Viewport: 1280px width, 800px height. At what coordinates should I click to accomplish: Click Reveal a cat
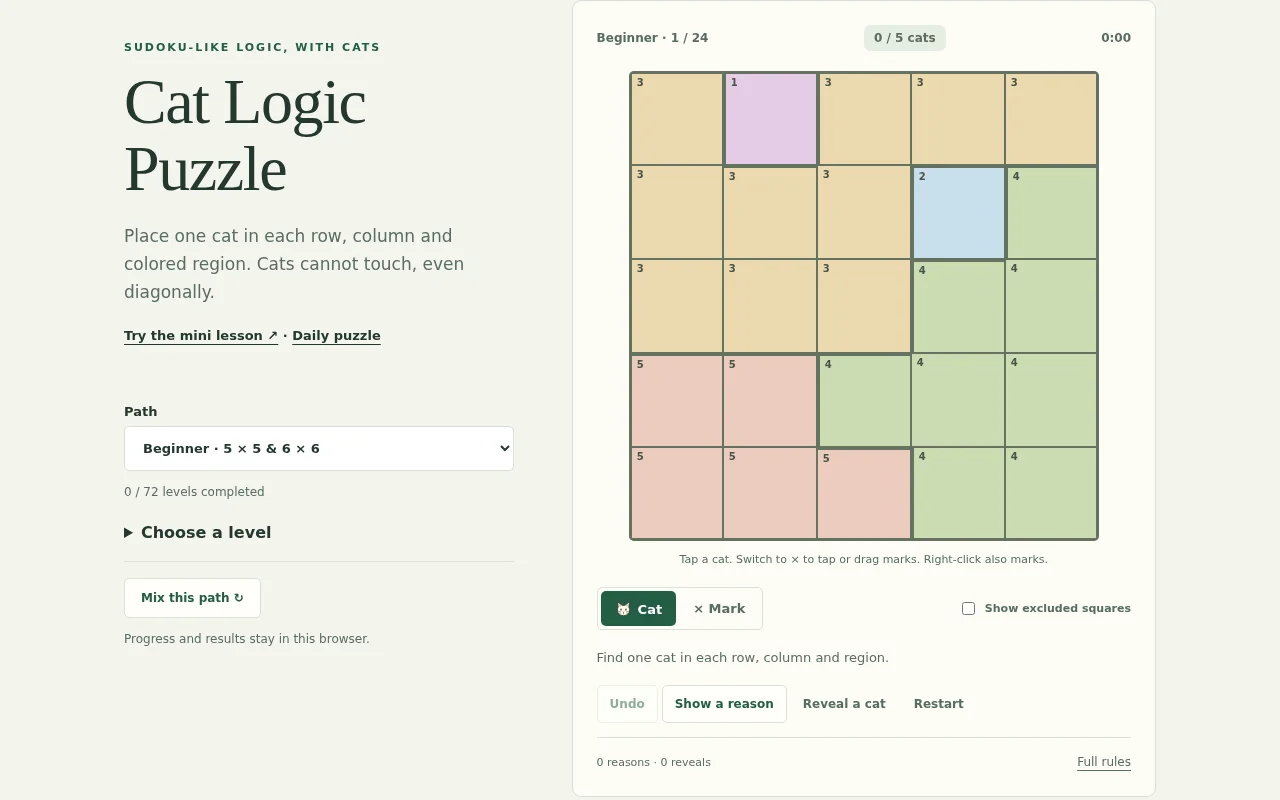(x=844, y=704)
